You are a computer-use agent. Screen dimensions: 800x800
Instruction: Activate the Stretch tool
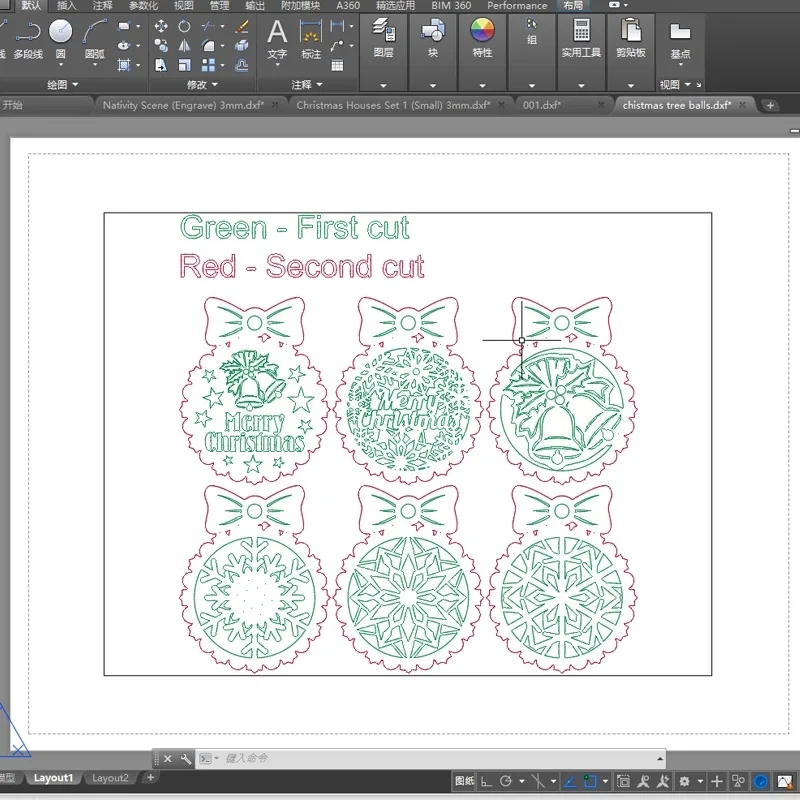click(x=161, y=65)
